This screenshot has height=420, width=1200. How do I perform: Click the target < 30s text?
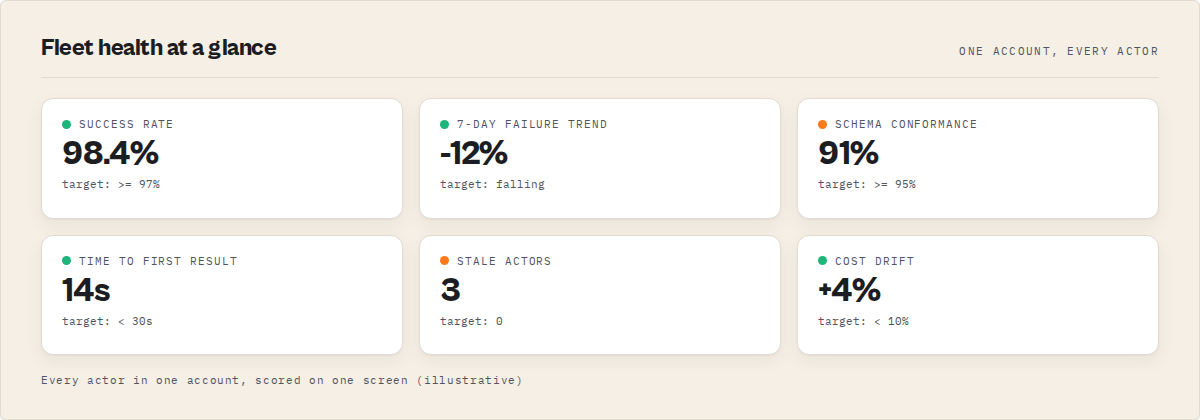(x=107, y=321)
